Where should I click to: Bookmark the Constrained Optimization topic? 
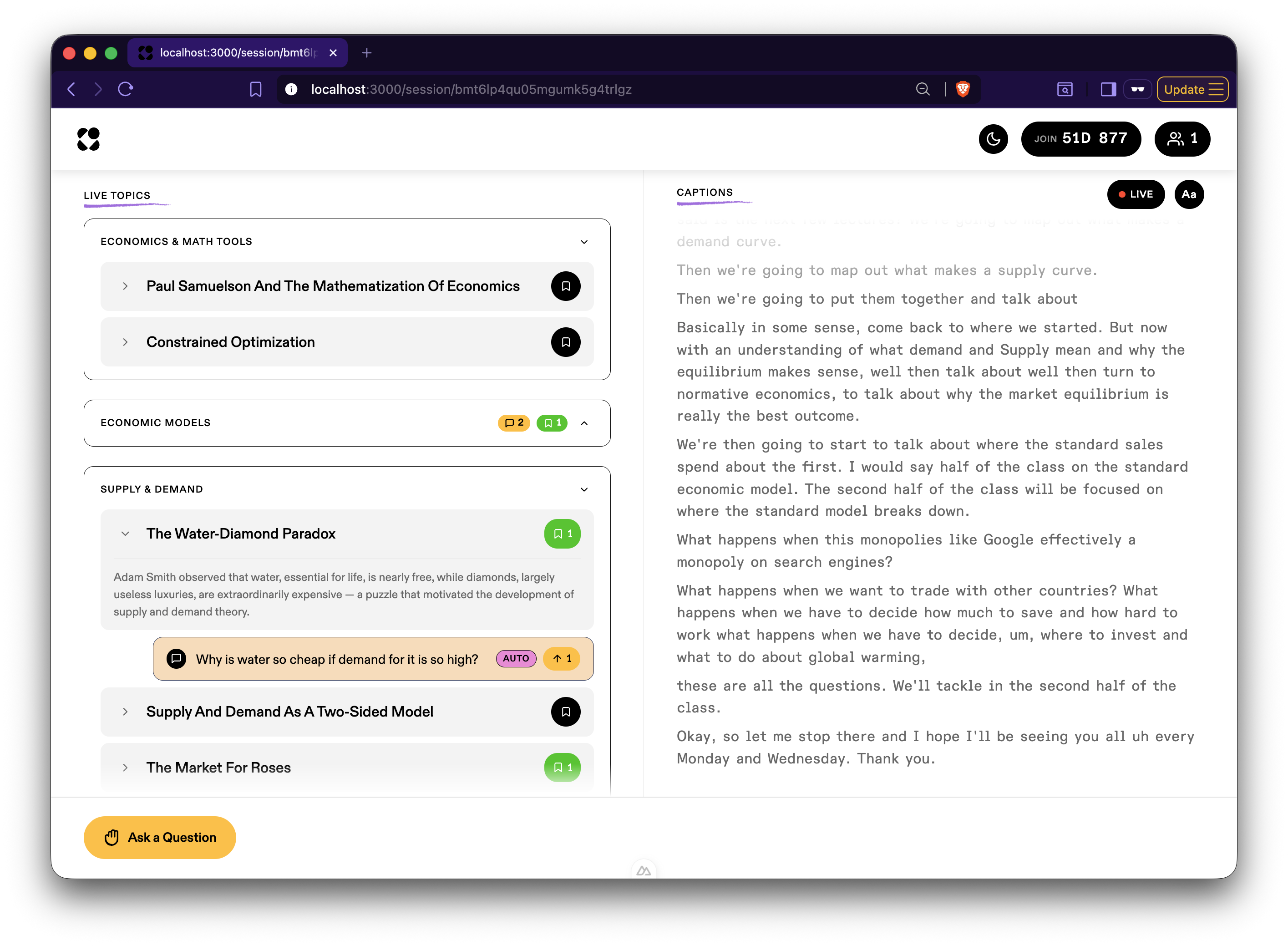(566, 342)
